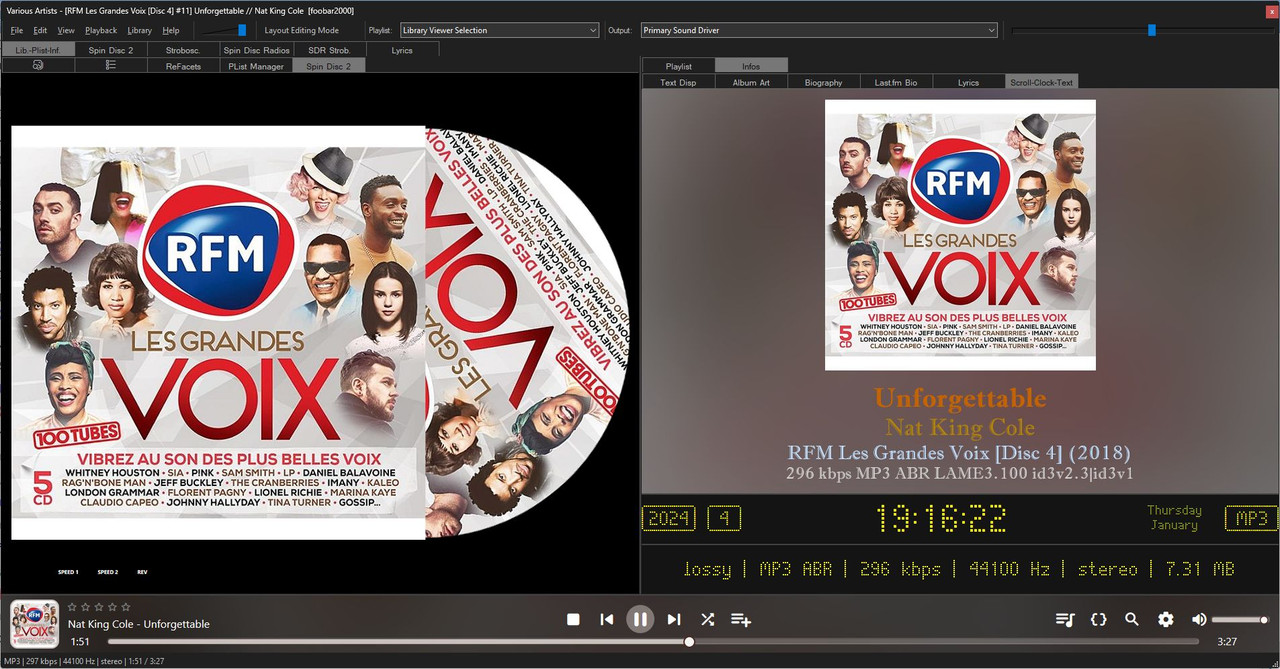Select the list icon tab
Screen dimensions: 1280x669
point(111,65)
